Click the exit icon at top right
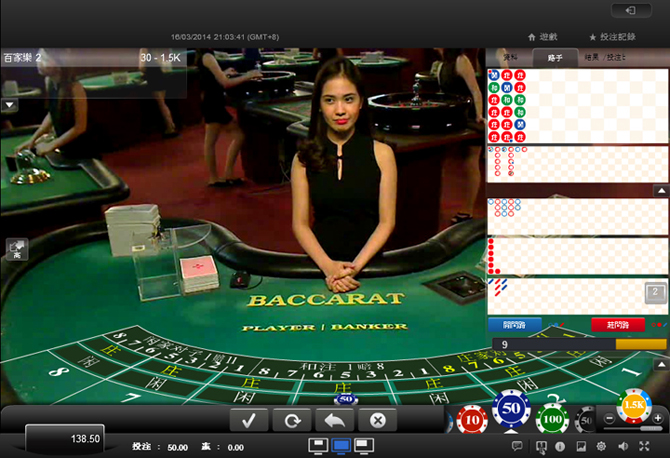 pyautogui.click(x=631, y=10)
